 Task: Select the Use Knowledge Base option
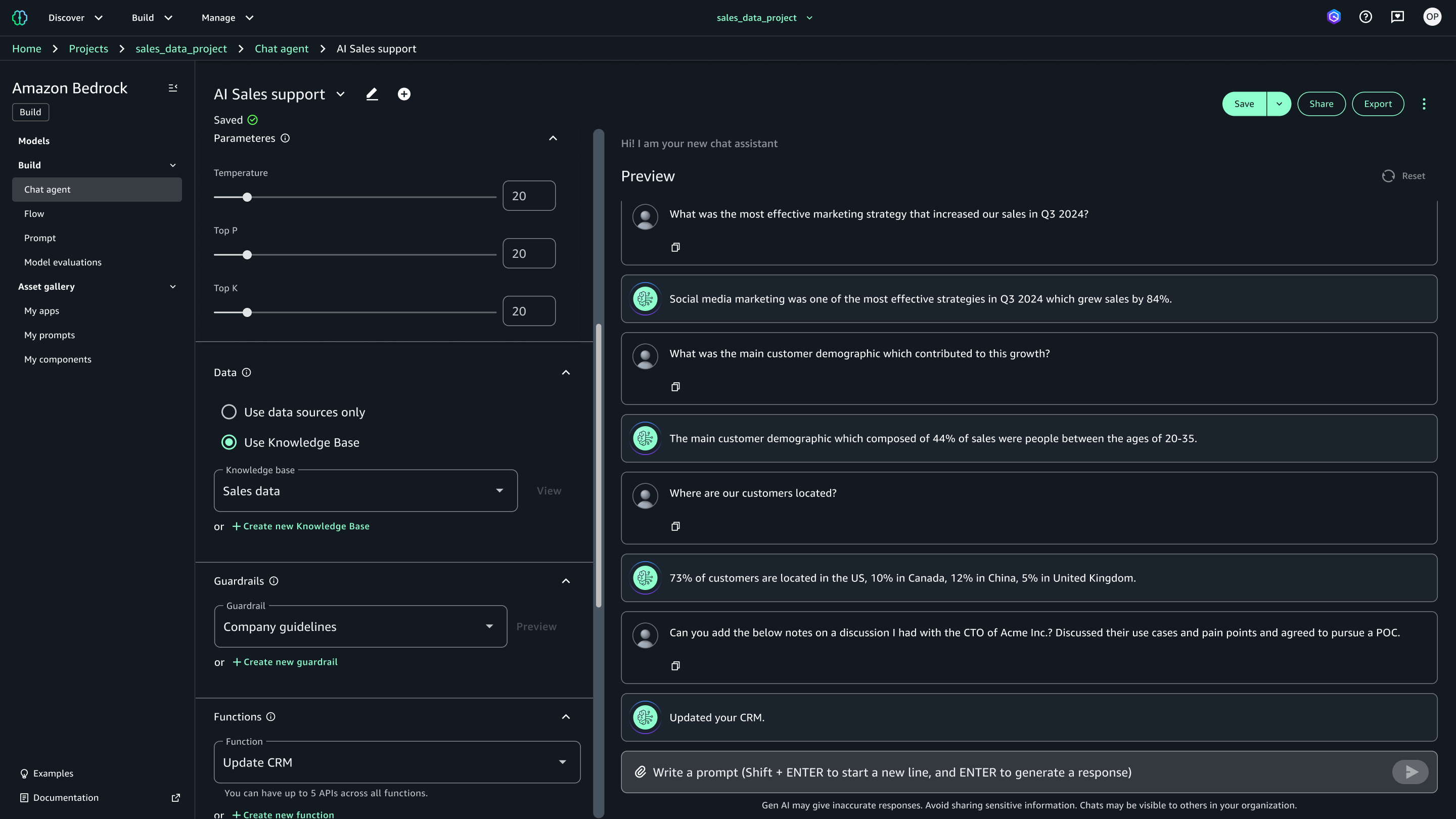pyautogui.click(x=229, y=442)
